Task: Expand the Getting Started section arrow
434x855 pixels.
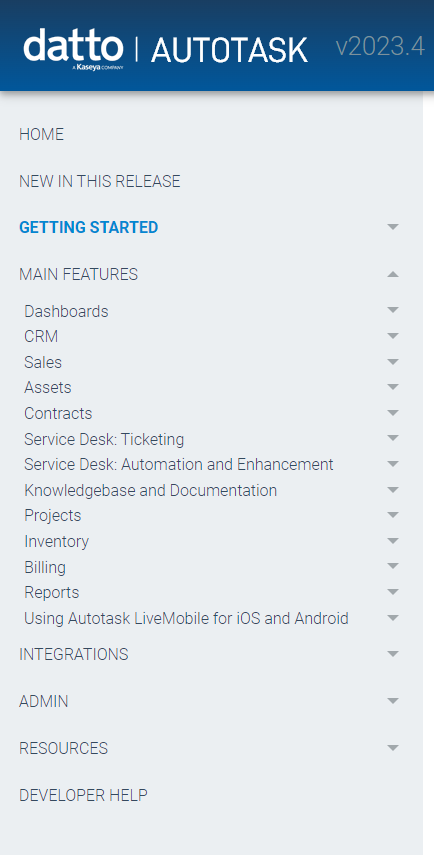Action: (393, 227)
